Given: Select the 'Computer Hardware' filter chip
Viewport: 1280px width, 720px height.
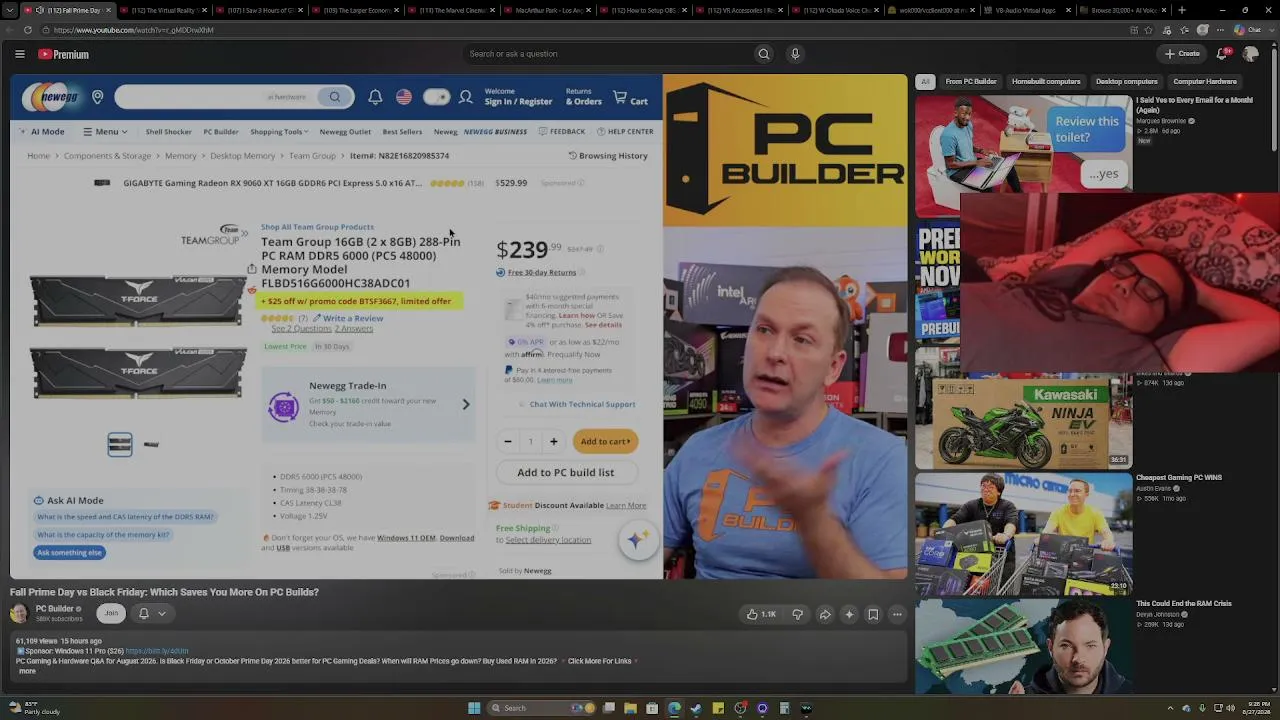Looking at the screenshot, I should click(x=1205, y=82).
